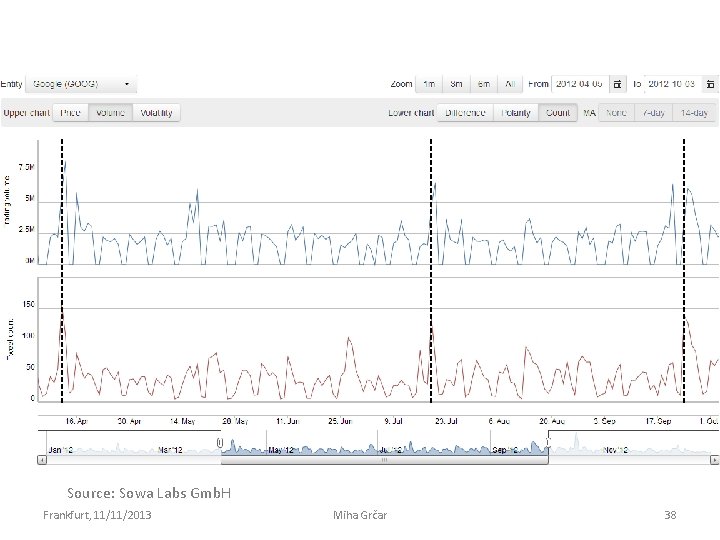
Task: Open the To date calendar picker icon
Action: [710, 84]
